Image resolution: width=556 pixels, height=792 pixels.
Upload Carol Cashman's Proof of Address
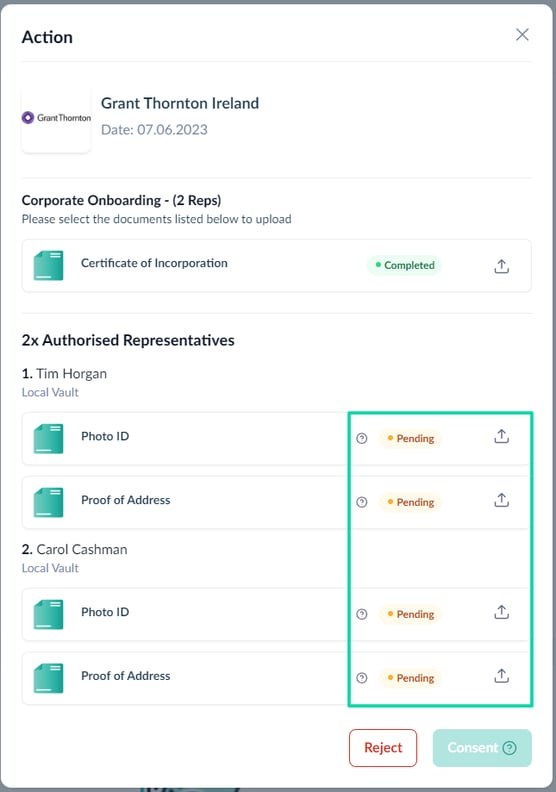tap(501, 676)
